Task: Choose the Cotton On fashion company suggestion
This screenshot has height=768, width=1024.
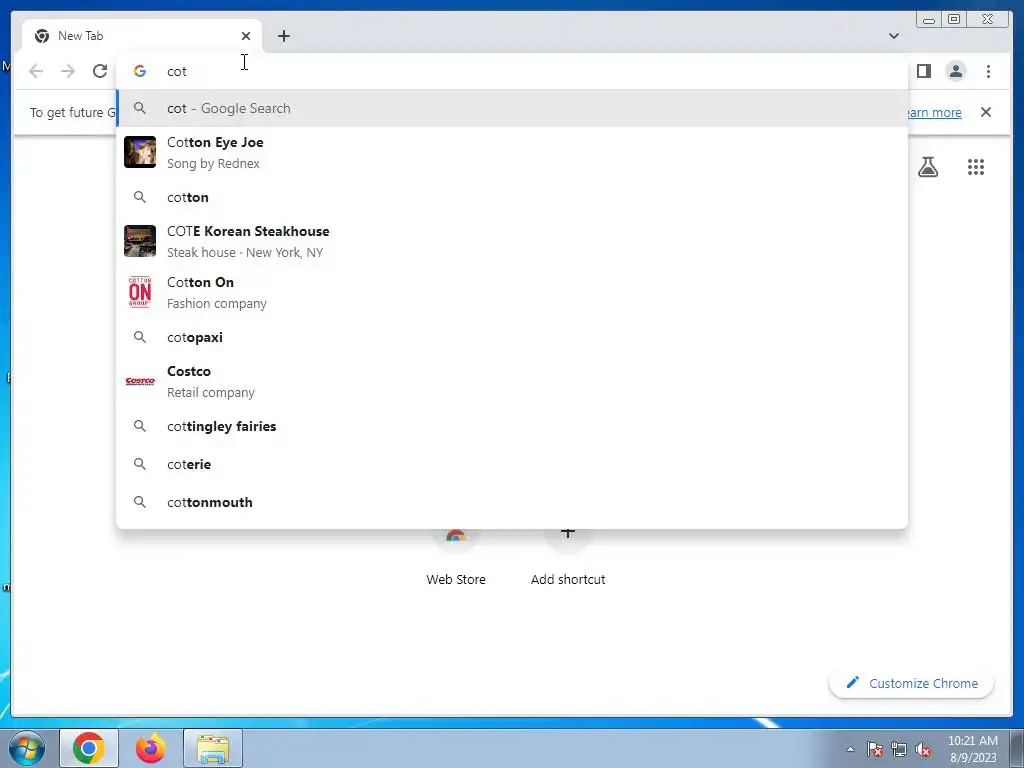Action: (511, 292)
